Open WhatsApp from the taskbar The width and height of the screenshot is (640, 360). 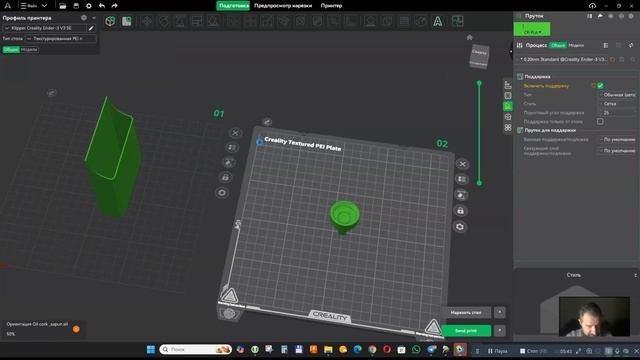tap(416, 350)
